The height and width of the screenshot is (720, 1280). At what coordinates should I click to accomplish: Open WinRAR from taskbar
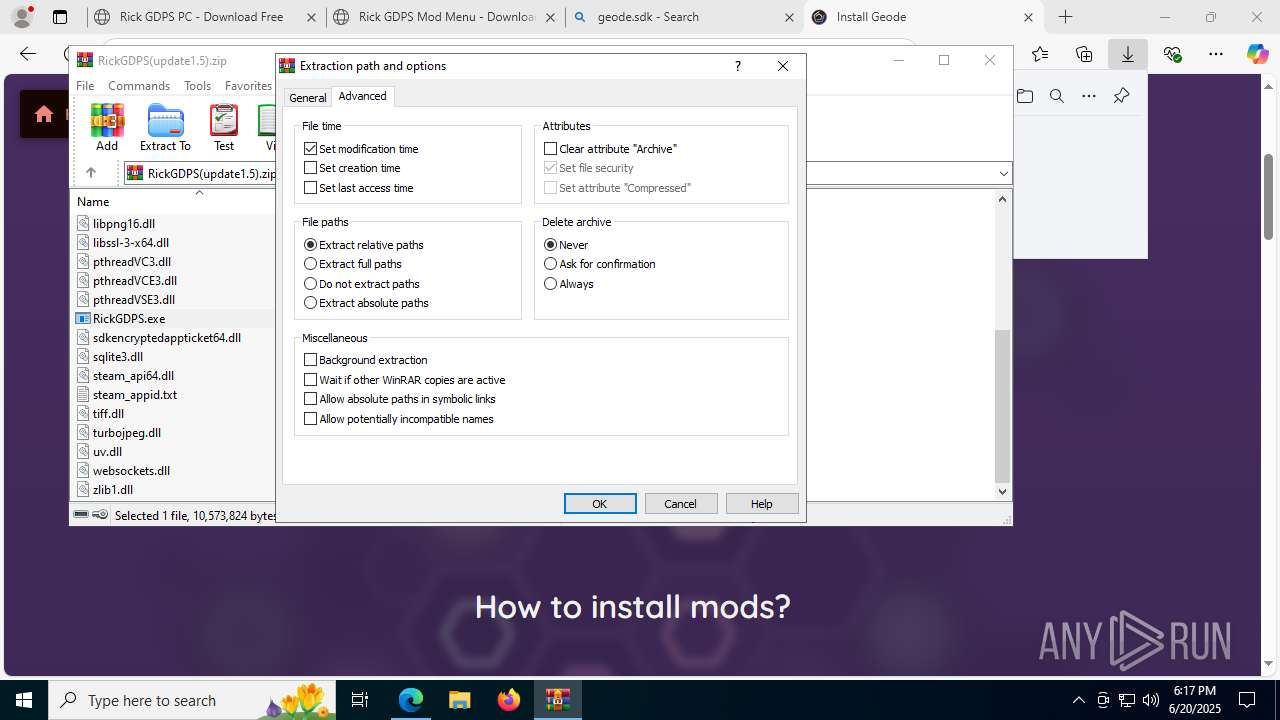click(x=557, y=700)
